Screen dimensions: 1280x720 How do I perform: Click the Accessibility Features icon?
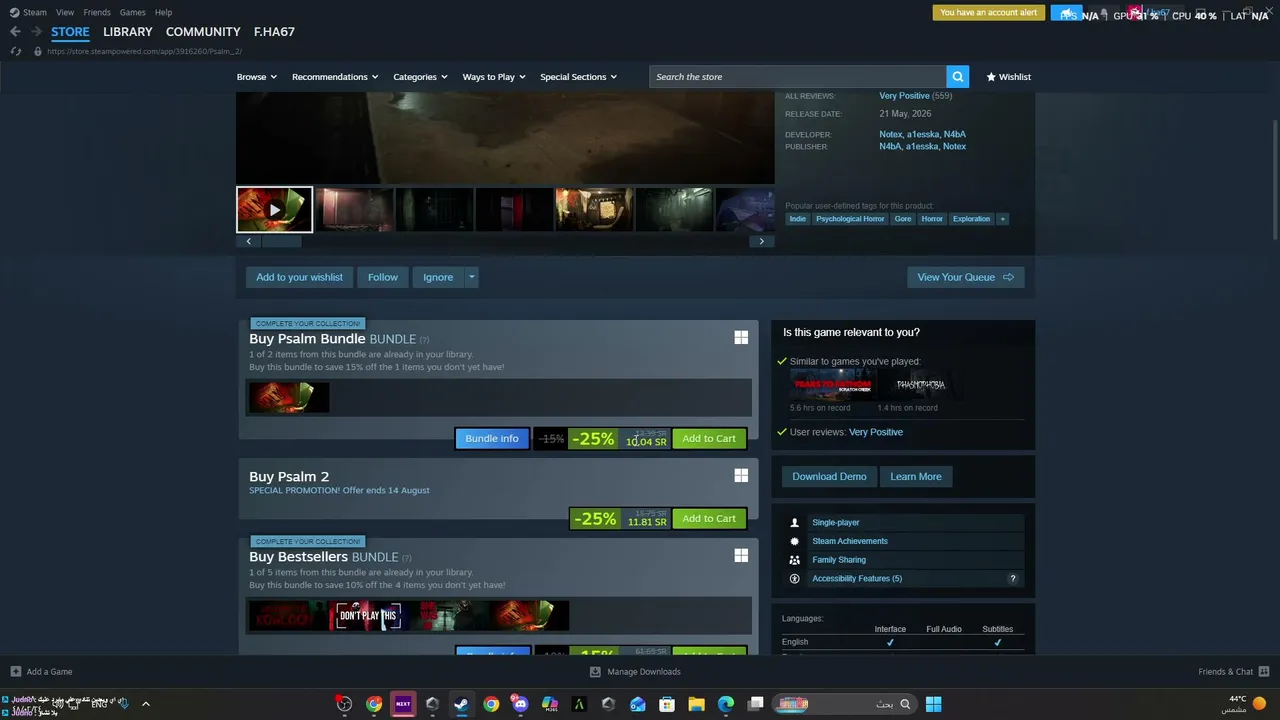point(795,579)
